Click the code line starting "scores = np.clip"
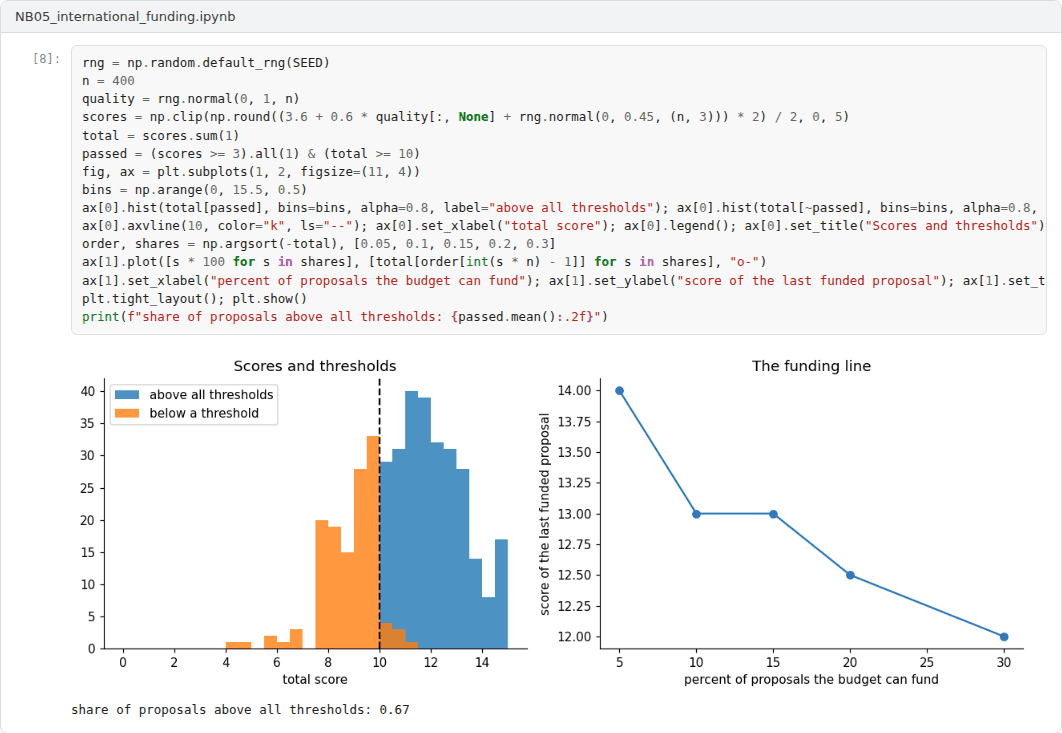Viewport: 1062px width, 733px height. (x=465, y=117)
